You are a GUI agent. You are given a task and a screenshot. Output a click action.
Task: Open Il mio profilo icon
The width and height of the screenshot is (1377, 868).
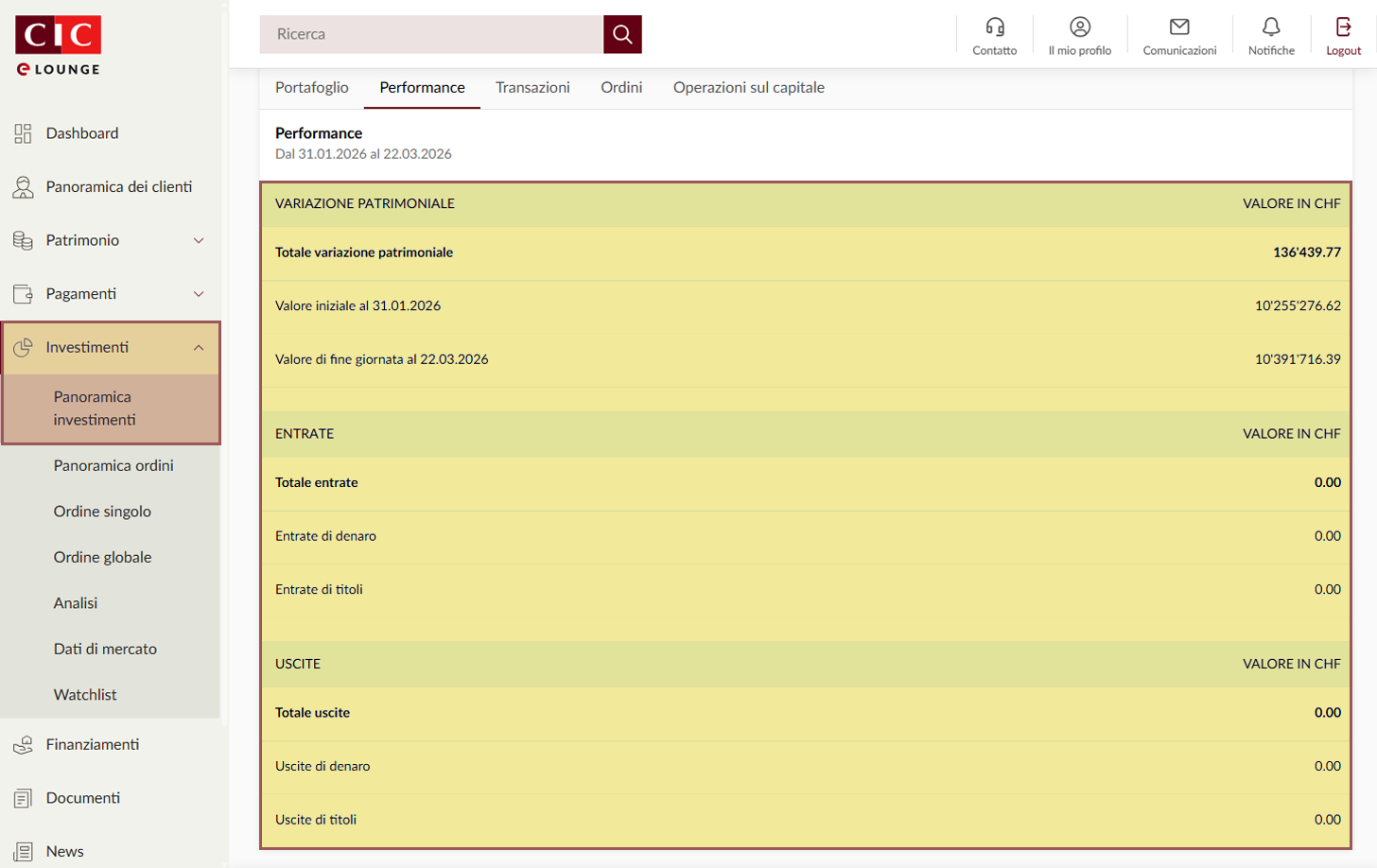(x=1079, y=27)
